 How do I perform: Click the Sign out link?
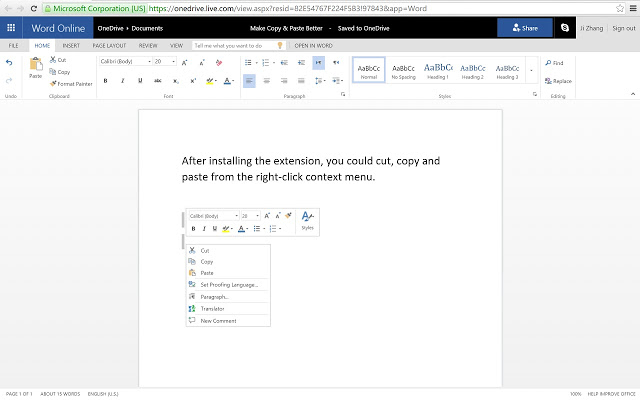[x=624, y=28]
